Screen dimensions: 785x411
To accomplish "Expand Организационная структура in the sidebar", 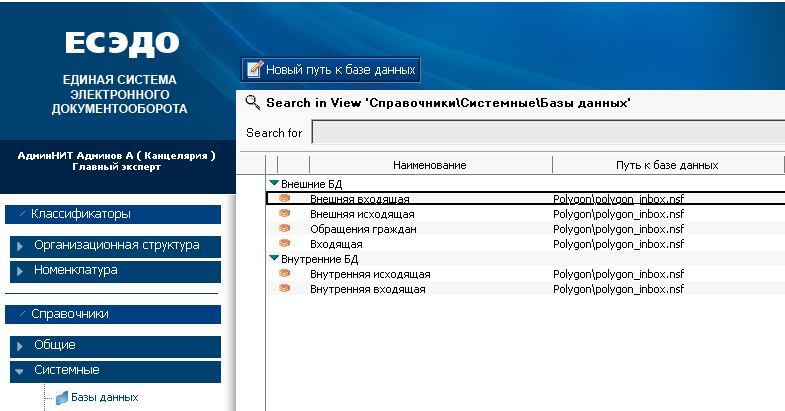I will [x=115, y=246].
